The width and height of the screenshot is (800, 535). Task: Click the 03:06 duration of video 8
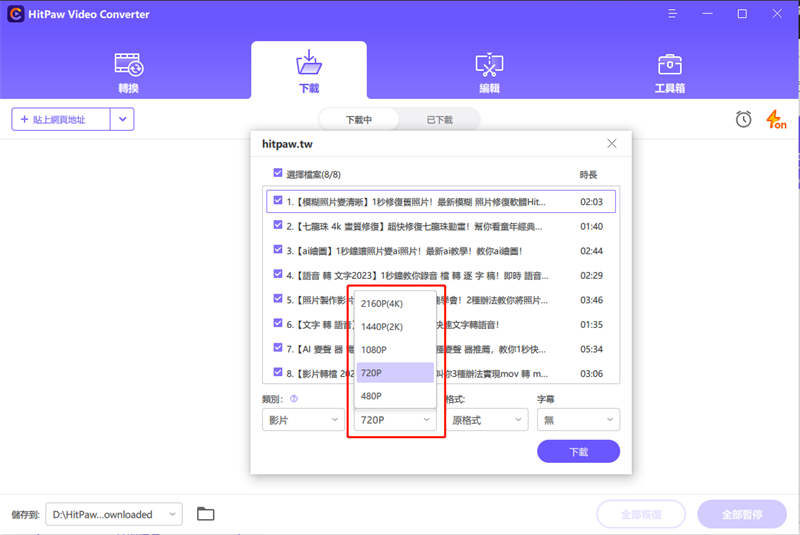tap(591, 374)
